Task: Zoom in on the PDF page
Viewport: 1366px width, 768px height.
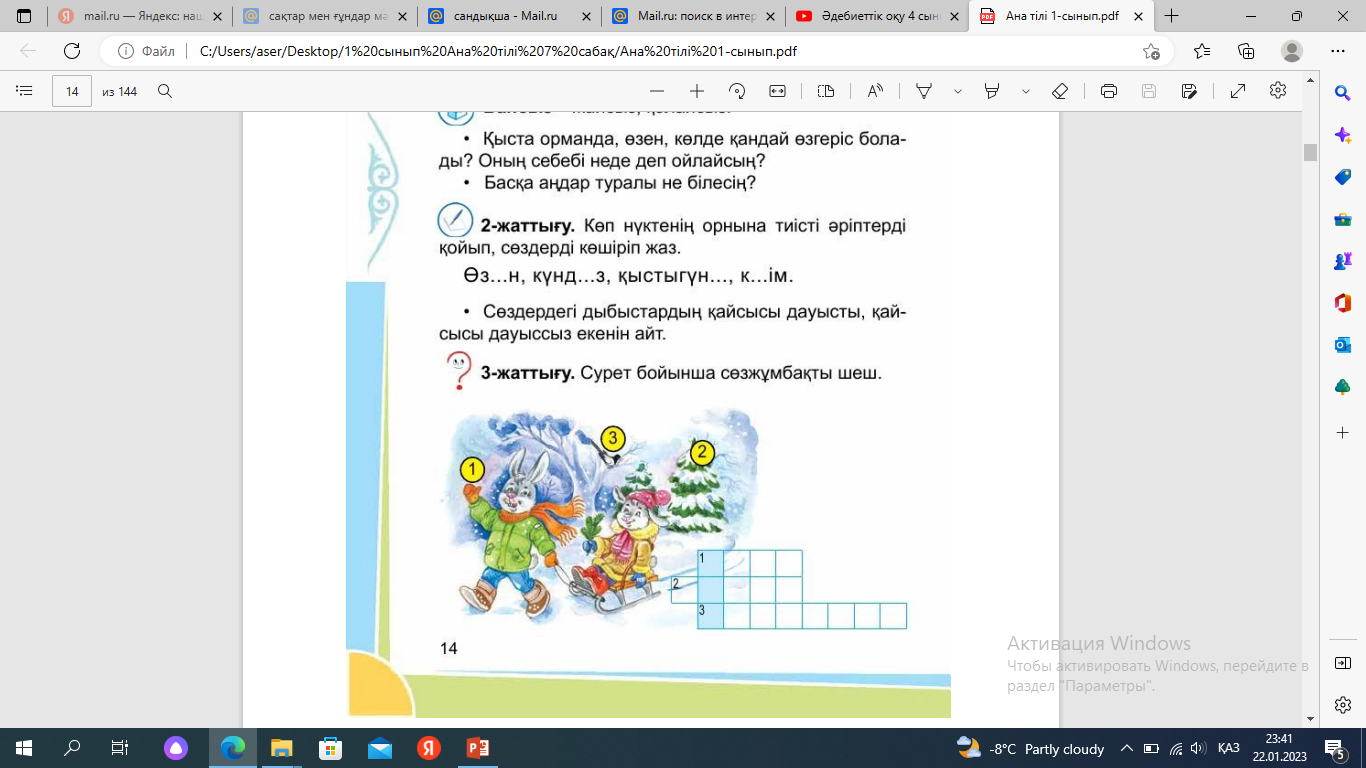Action: [697, 91]
